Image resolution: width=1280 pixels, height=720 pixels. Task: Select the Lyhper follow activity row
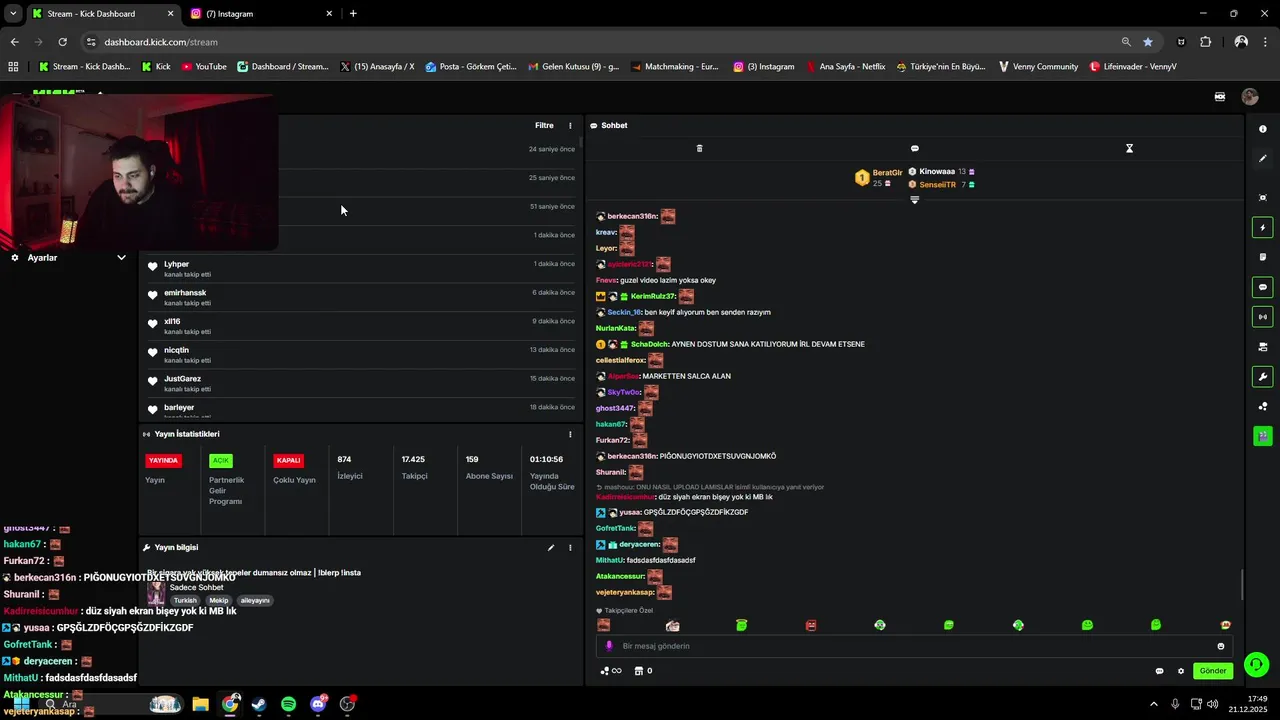[361, 268]
